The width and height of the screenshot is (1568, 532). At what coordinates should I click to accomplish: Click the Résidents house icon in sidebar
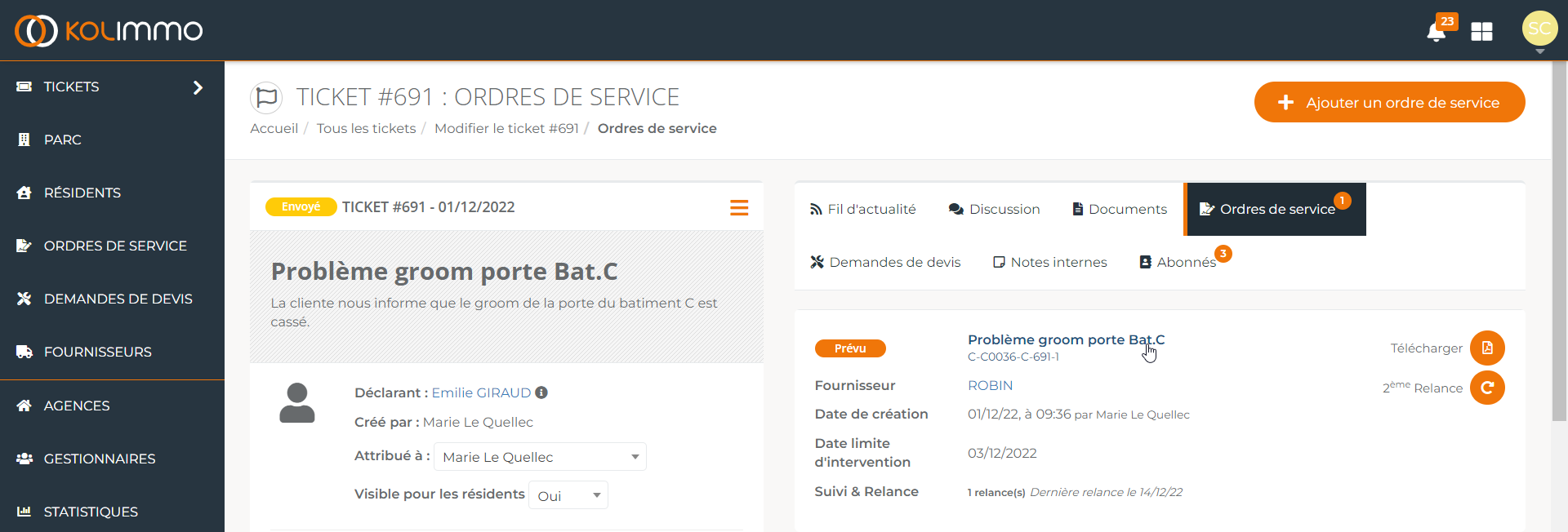click(x=24, y=193)
